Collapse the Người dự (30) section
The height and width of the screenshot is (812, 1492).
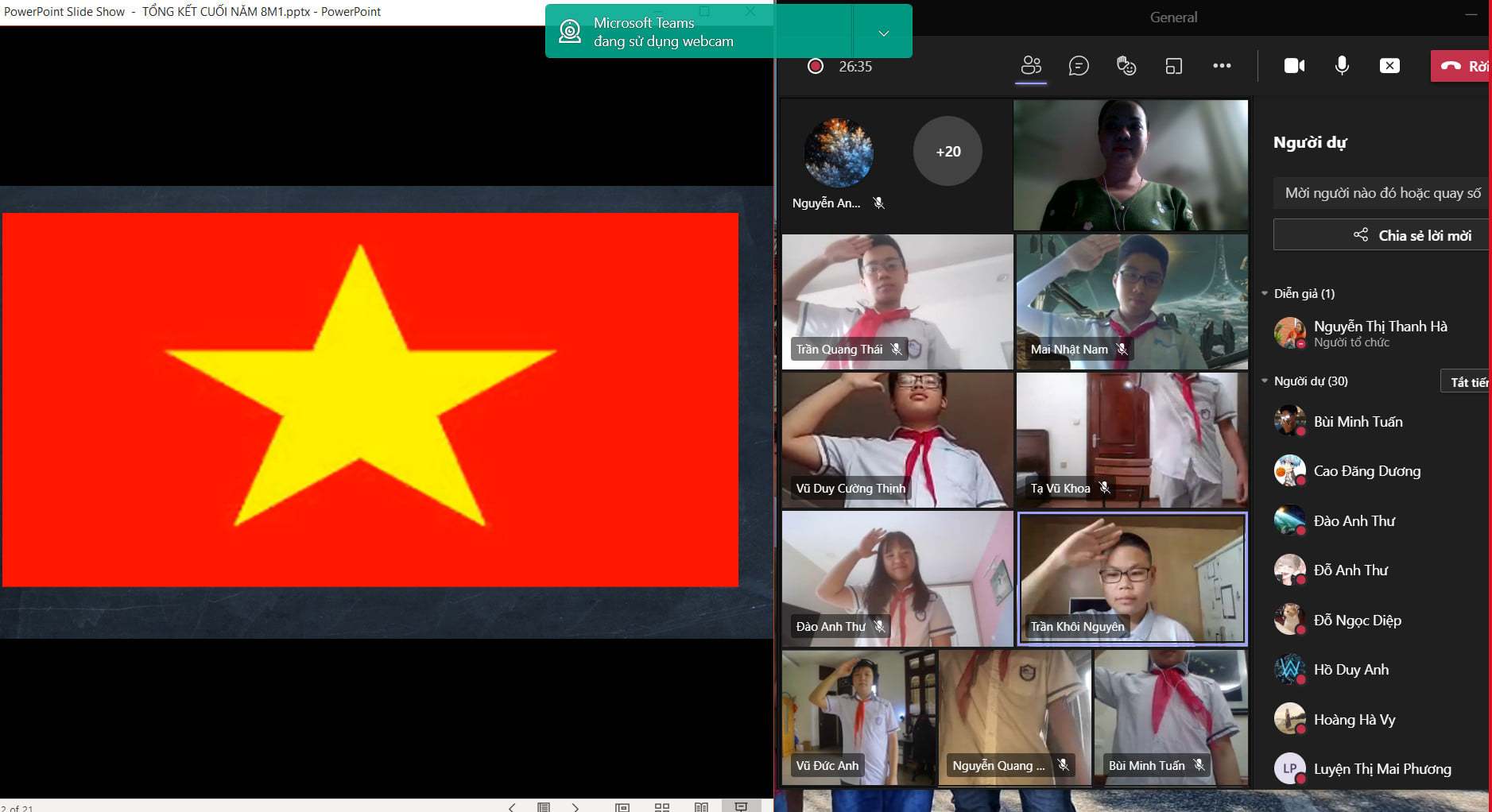click(x=1265, y=381)
